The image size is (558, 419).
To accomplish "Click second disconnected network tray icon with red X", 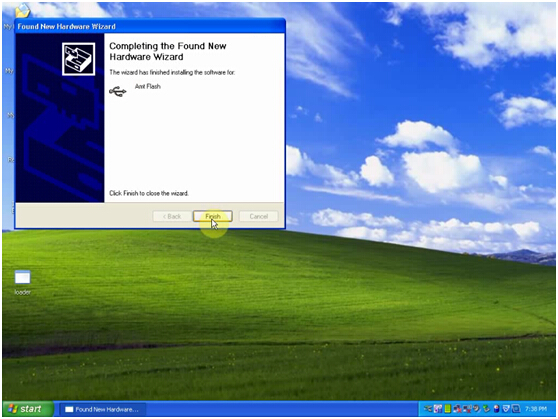I will [467, 409].
